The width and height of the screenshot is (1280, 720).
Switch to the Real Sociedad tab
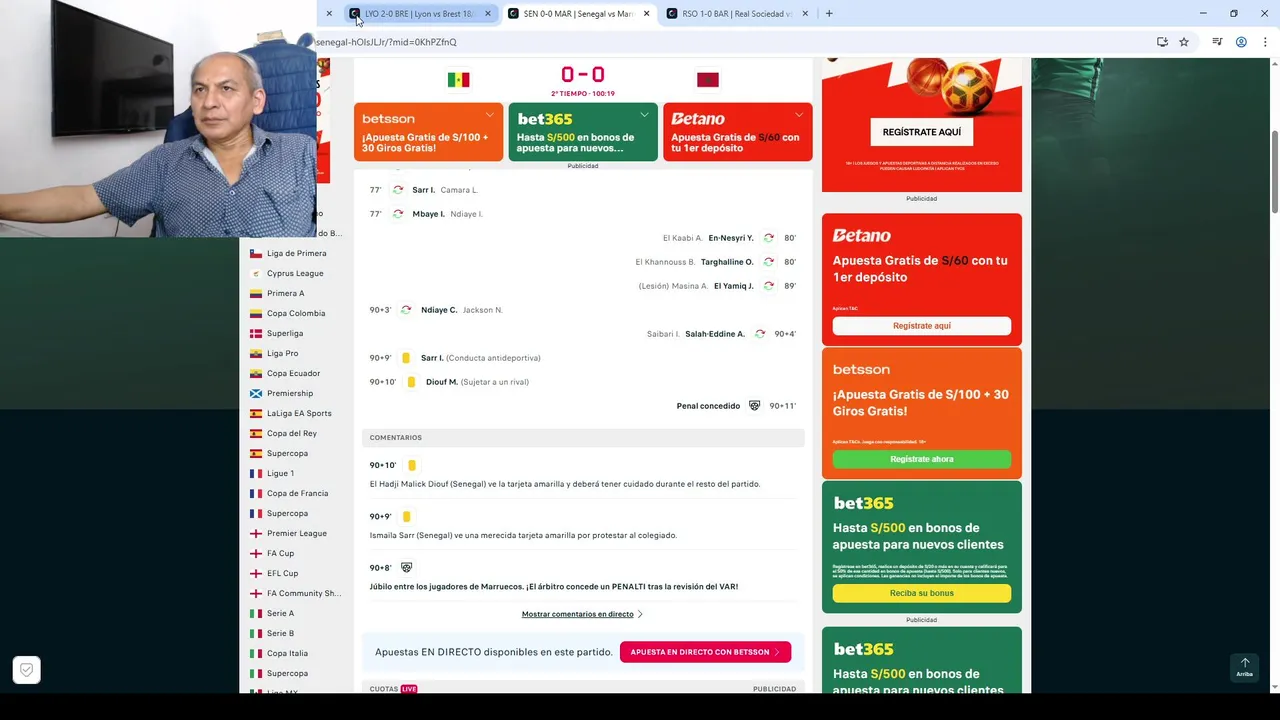coord(737,14)
